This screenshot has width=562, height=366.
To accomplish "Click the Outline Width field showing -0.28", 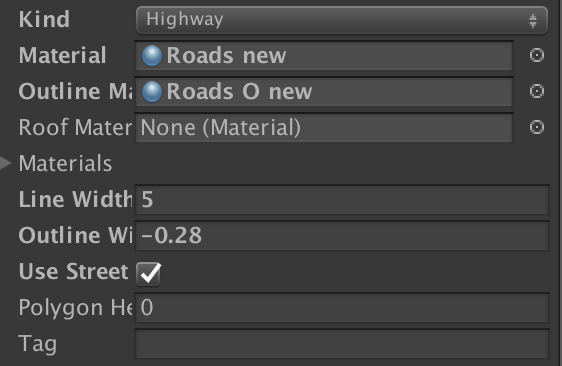I will [x=342, y=236].
